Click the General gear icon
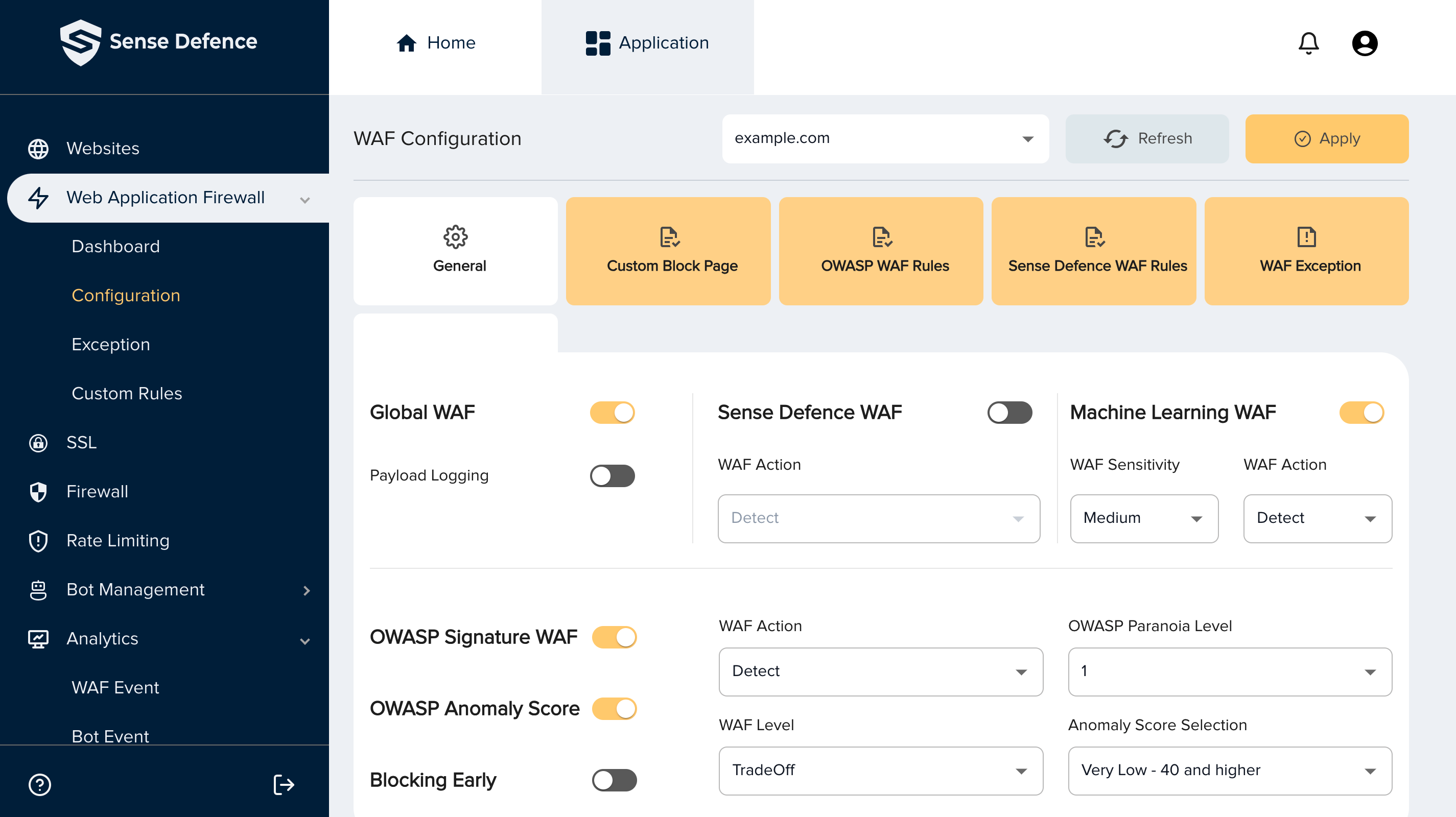The image size is (1456, 817). pyautogui.click(x=456, y=237)
